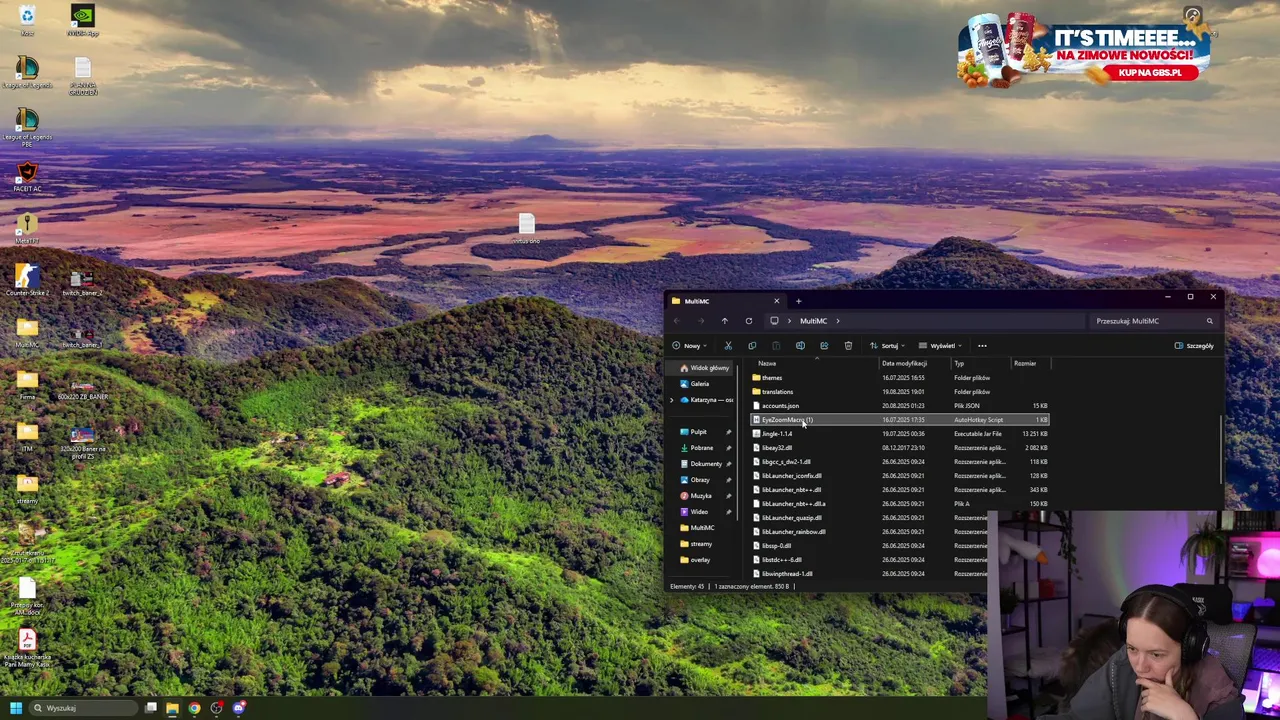Open the Wyświetl dropdown
Image resolution: width=1280 pixels, height=720 pixels.
coord(940,346)
